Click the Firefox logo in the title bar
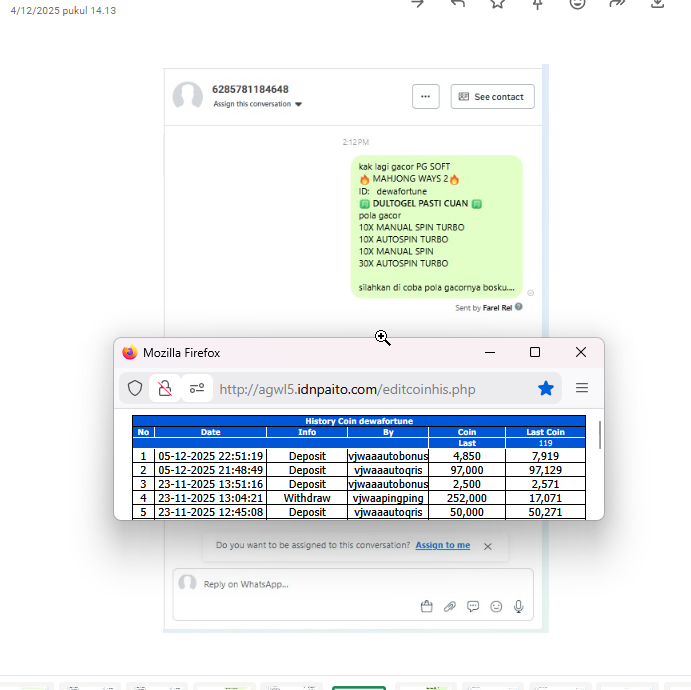This screenshot has height=690, width=691. coord(130,352)
